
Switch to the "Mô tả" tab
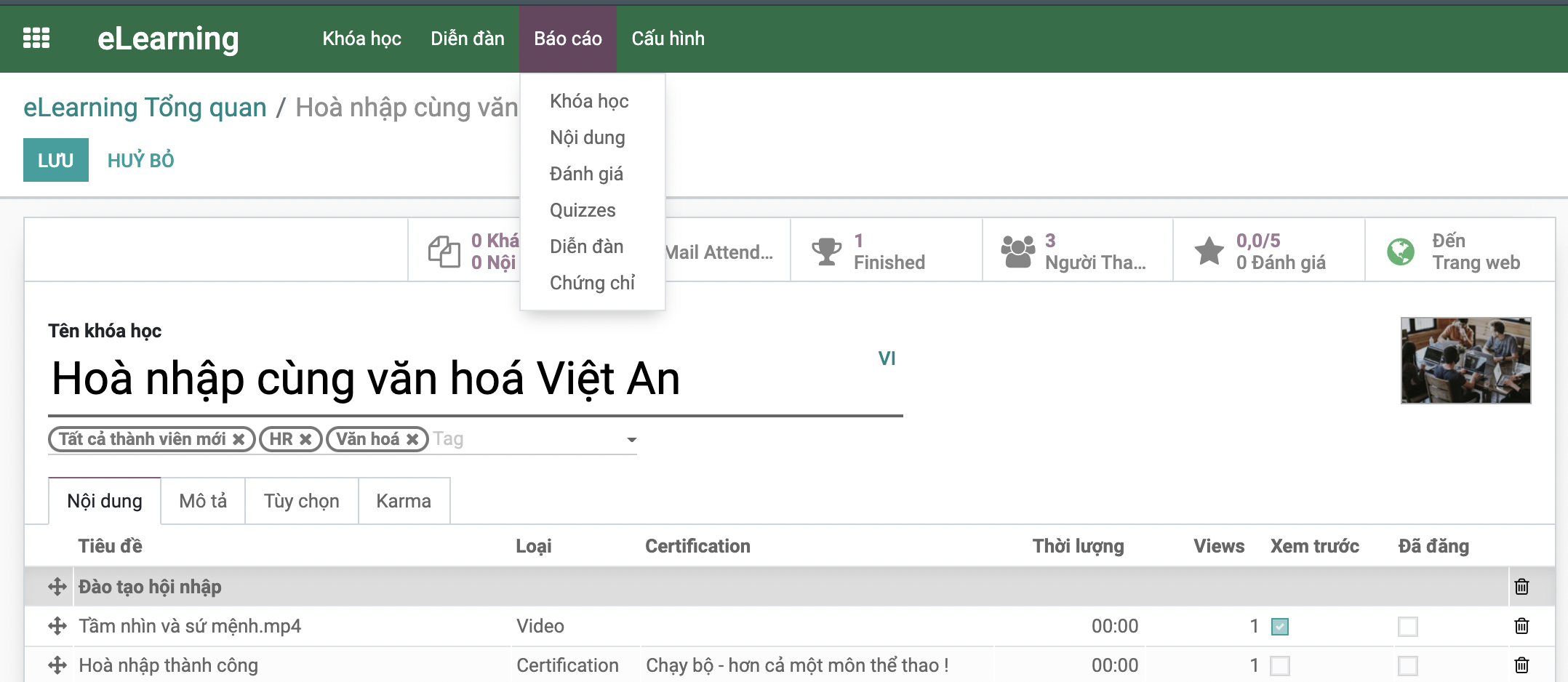(202, 500)
